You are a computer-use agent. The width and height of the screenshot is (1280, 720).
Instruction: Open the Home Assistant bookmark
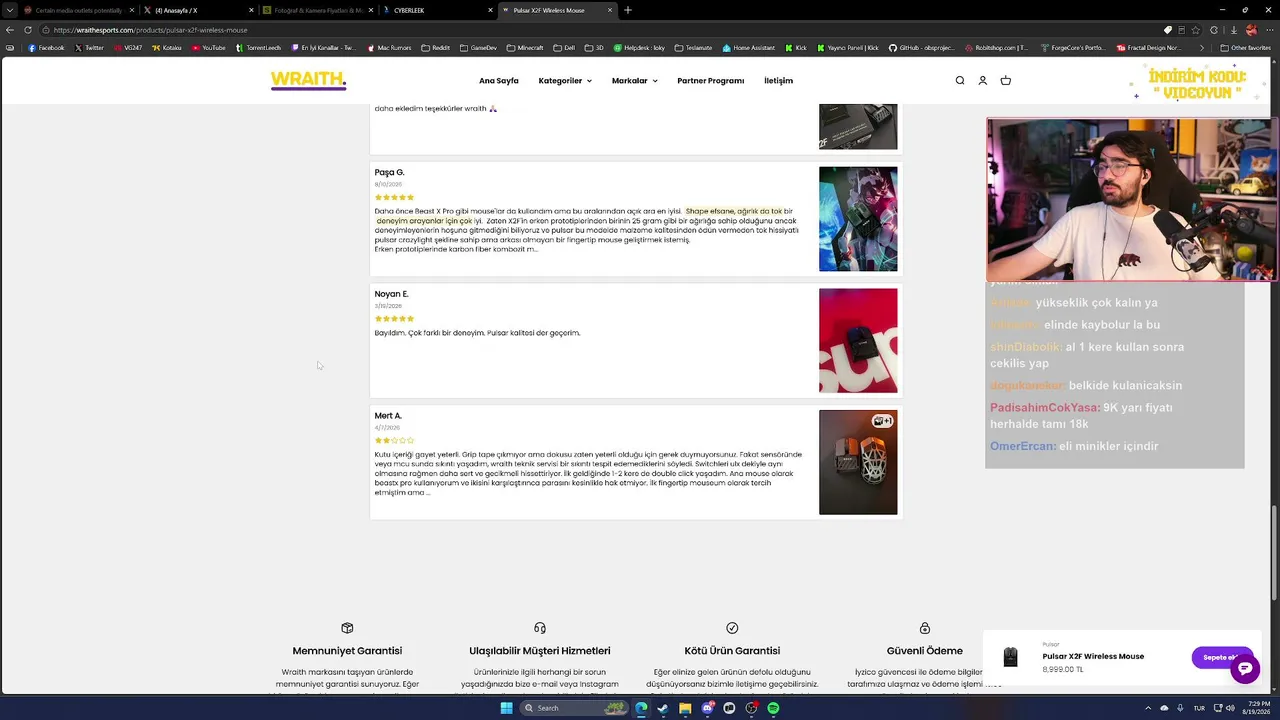749,48
